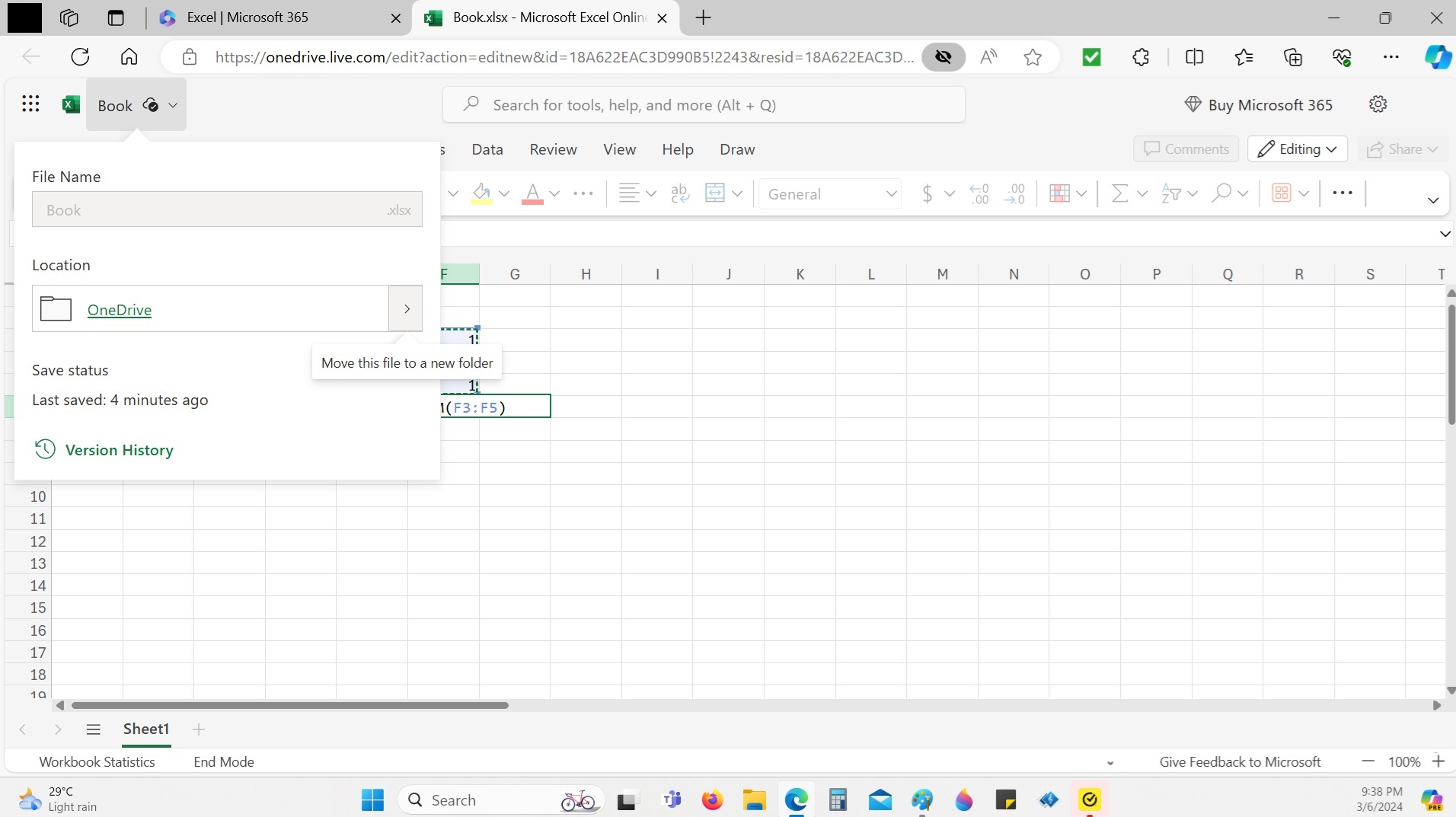
Task: Click the OneDrive location link
Action: click(120, 310)
